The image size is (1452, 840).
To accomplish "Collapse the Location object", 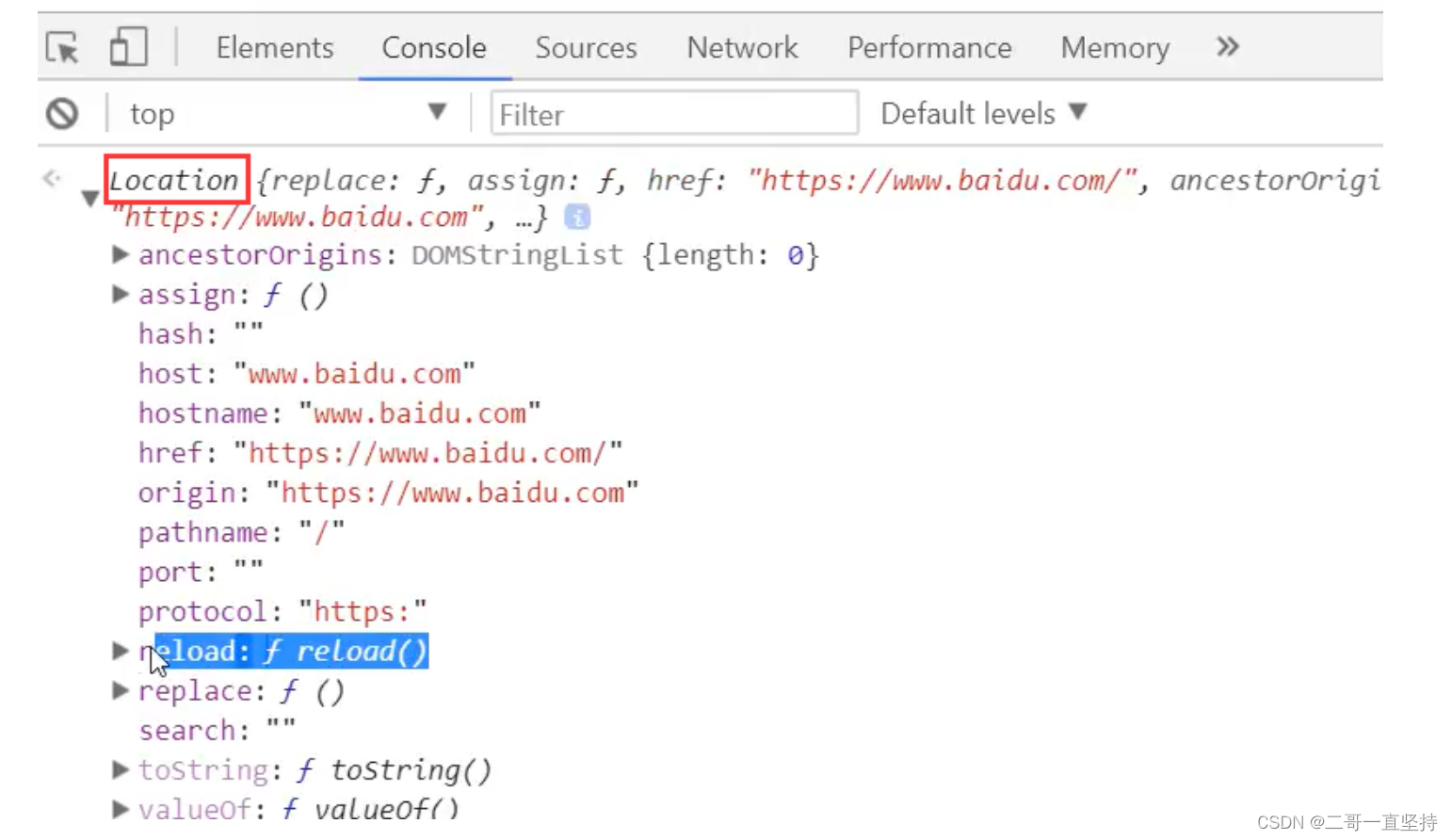I will pyautogui.click(x=90, y=198).
